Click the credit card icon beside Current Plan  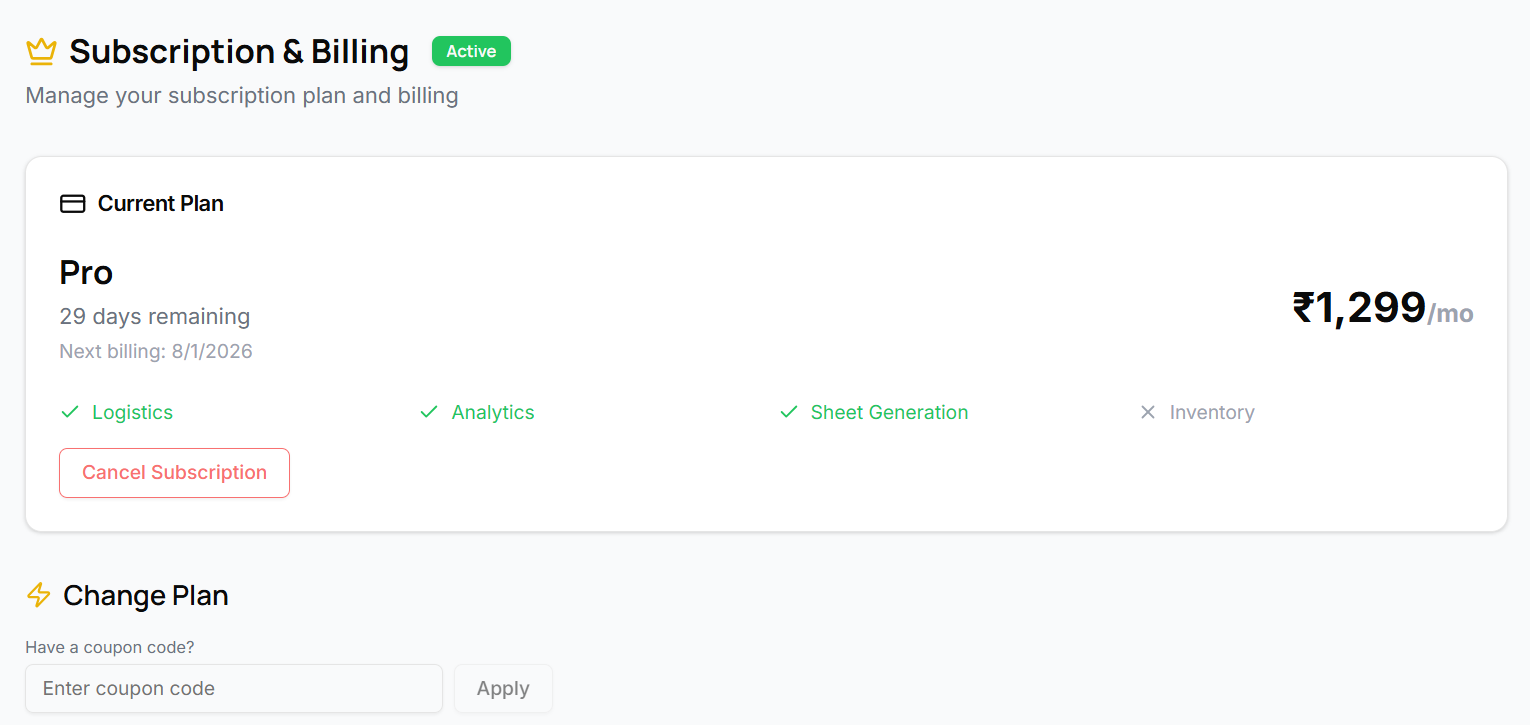pos(73,204)
